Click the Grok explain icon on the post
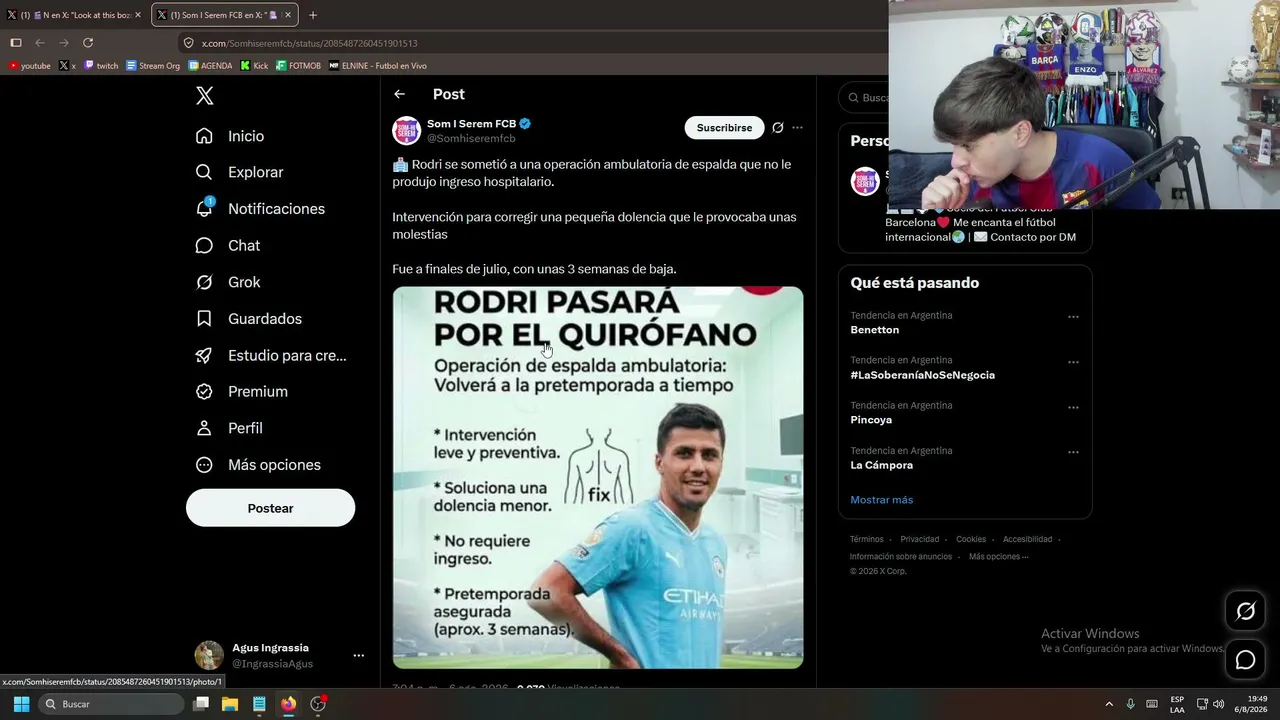 pyautogui.click(x=778, y=128)
